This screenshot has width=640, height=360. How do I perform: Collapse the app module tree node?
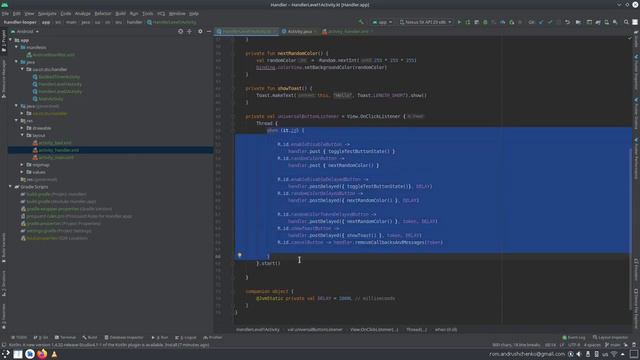(x=11, y=40)
